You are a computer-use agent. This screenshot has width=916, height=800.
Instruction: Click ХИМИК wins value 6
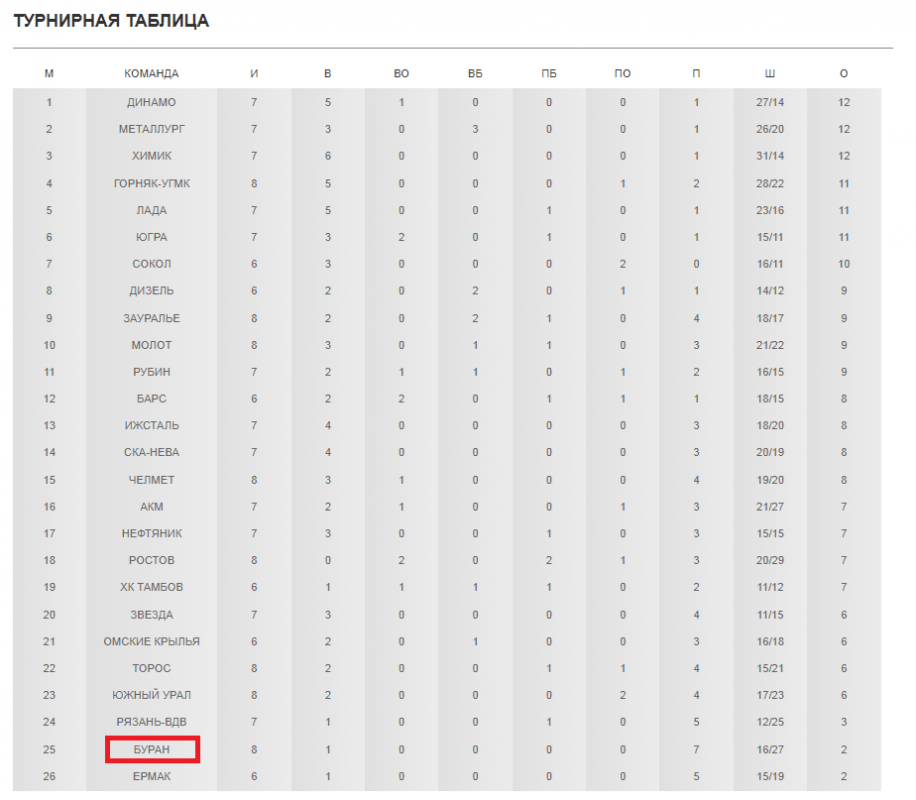[x=328, y=156]
